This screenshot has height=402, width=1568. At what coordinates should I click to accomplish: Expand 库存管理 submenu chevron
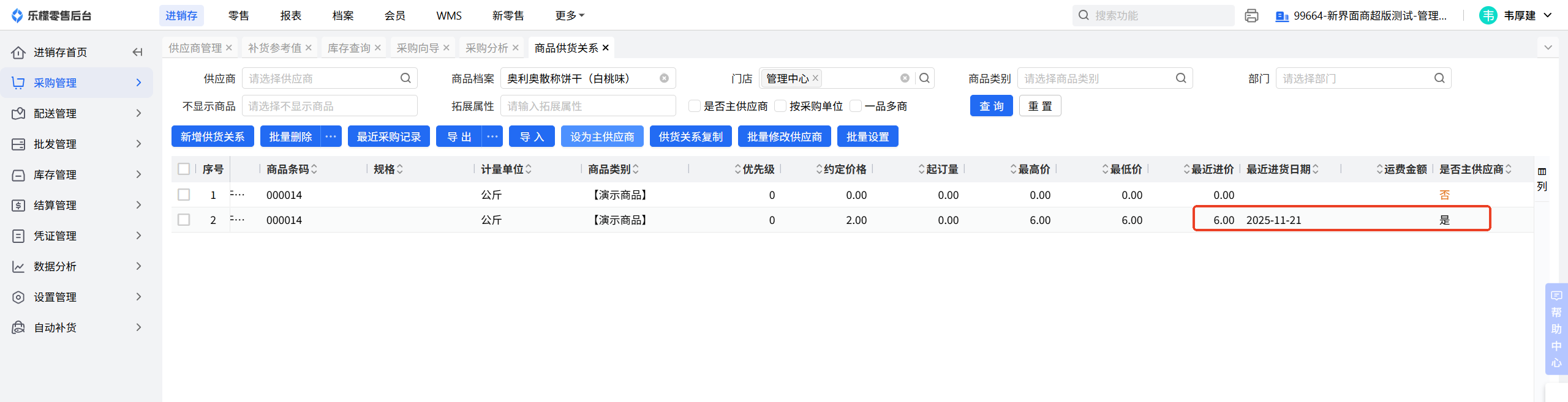[138, 174]
